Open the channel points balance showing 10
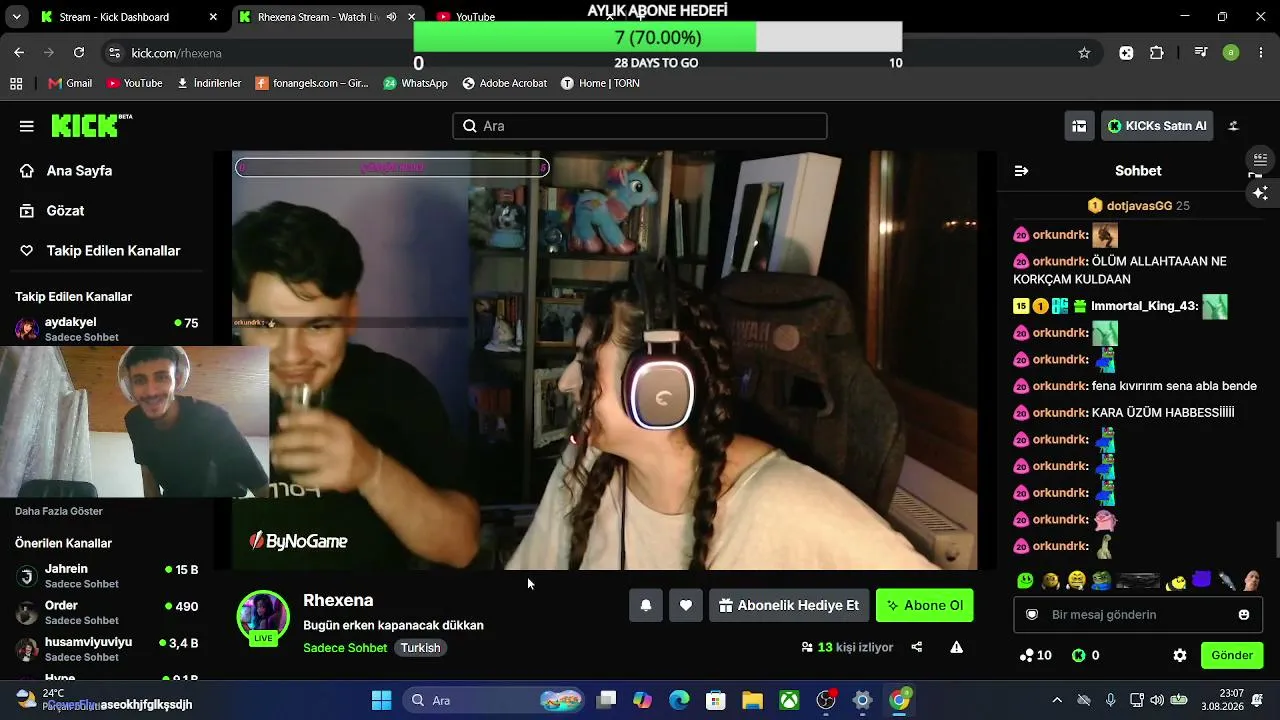1280x720 pixels. coord(1035,656)
